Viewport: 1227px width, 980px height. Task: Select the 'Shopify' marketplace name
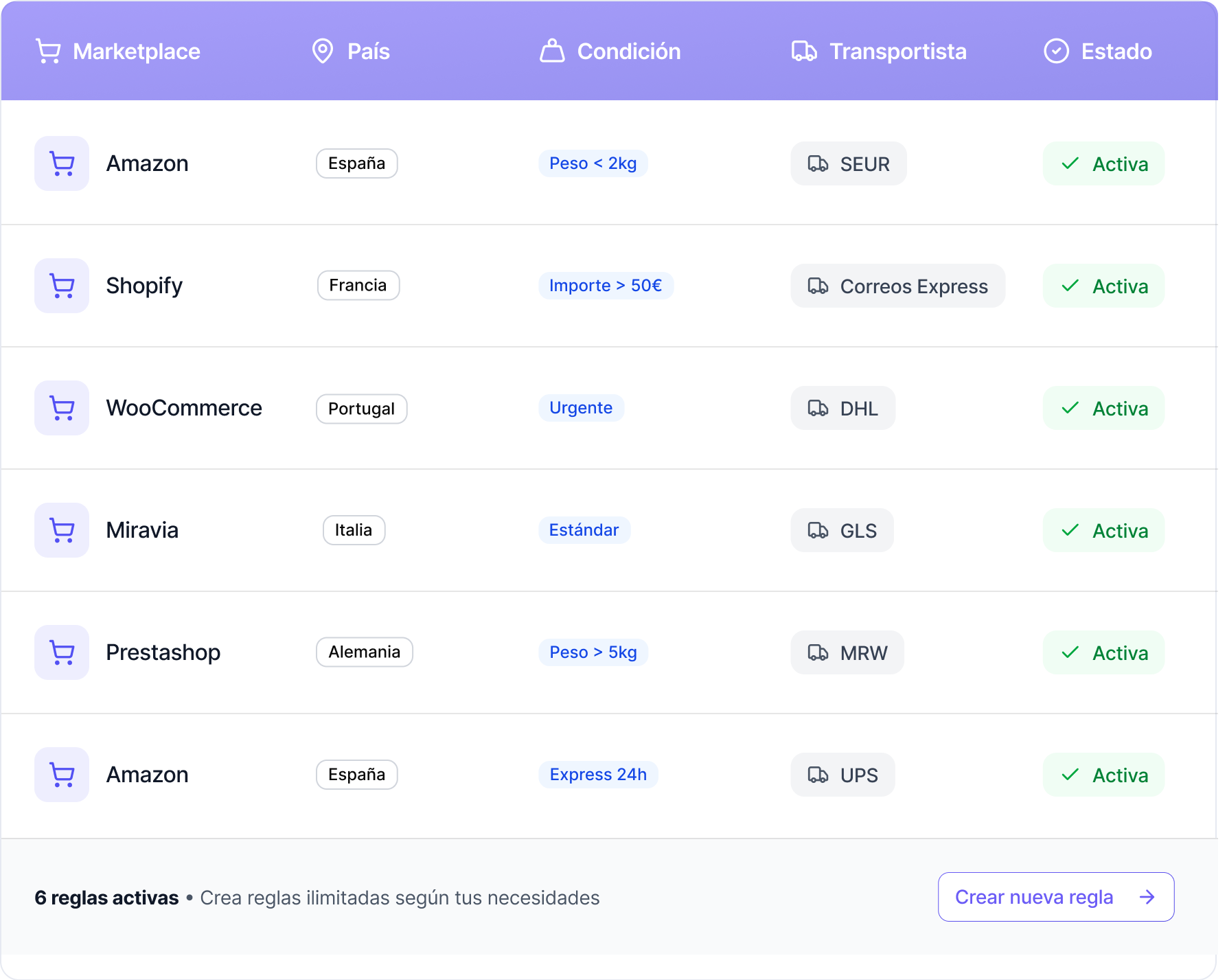(144, 286)
